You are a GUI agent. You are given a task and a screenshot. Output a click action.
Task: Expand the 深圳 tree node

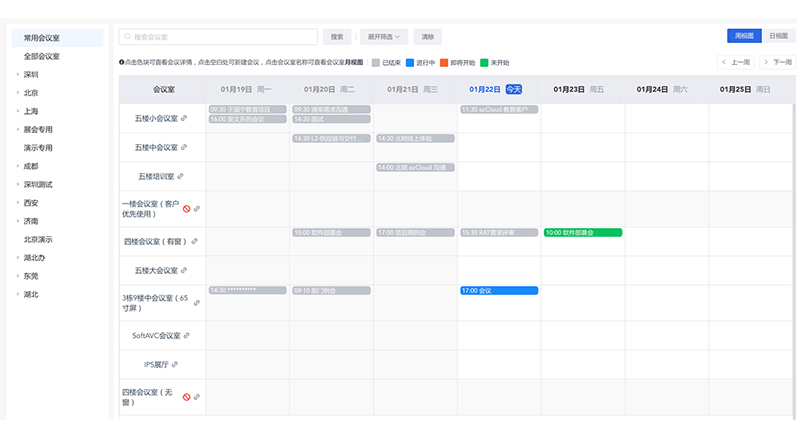coord(17,74)
